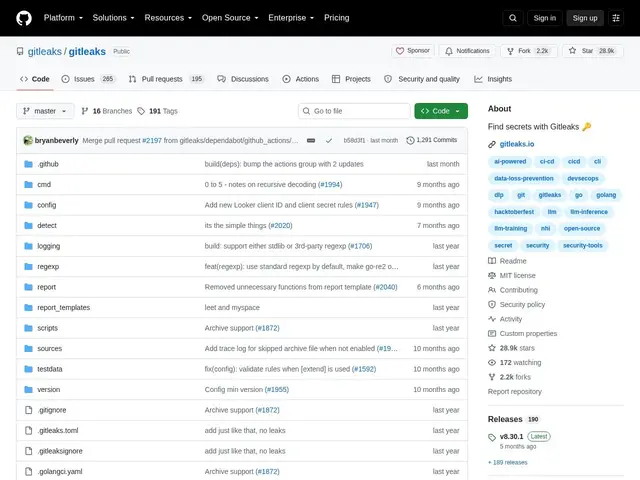Switch to the Discussions tab
Image resolution: width=640 pixels, height=480 pixels.
(x=243, y=79)
